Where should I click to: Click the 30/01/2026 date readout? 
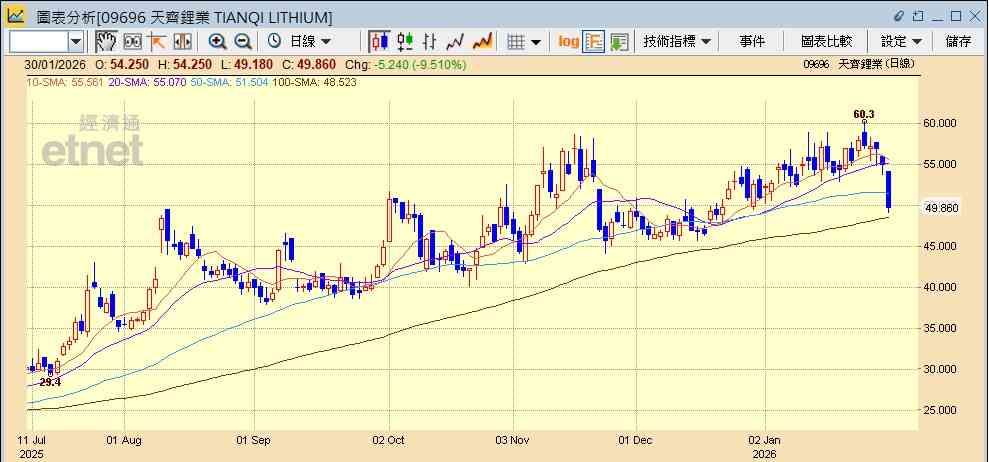click(54, 64)
